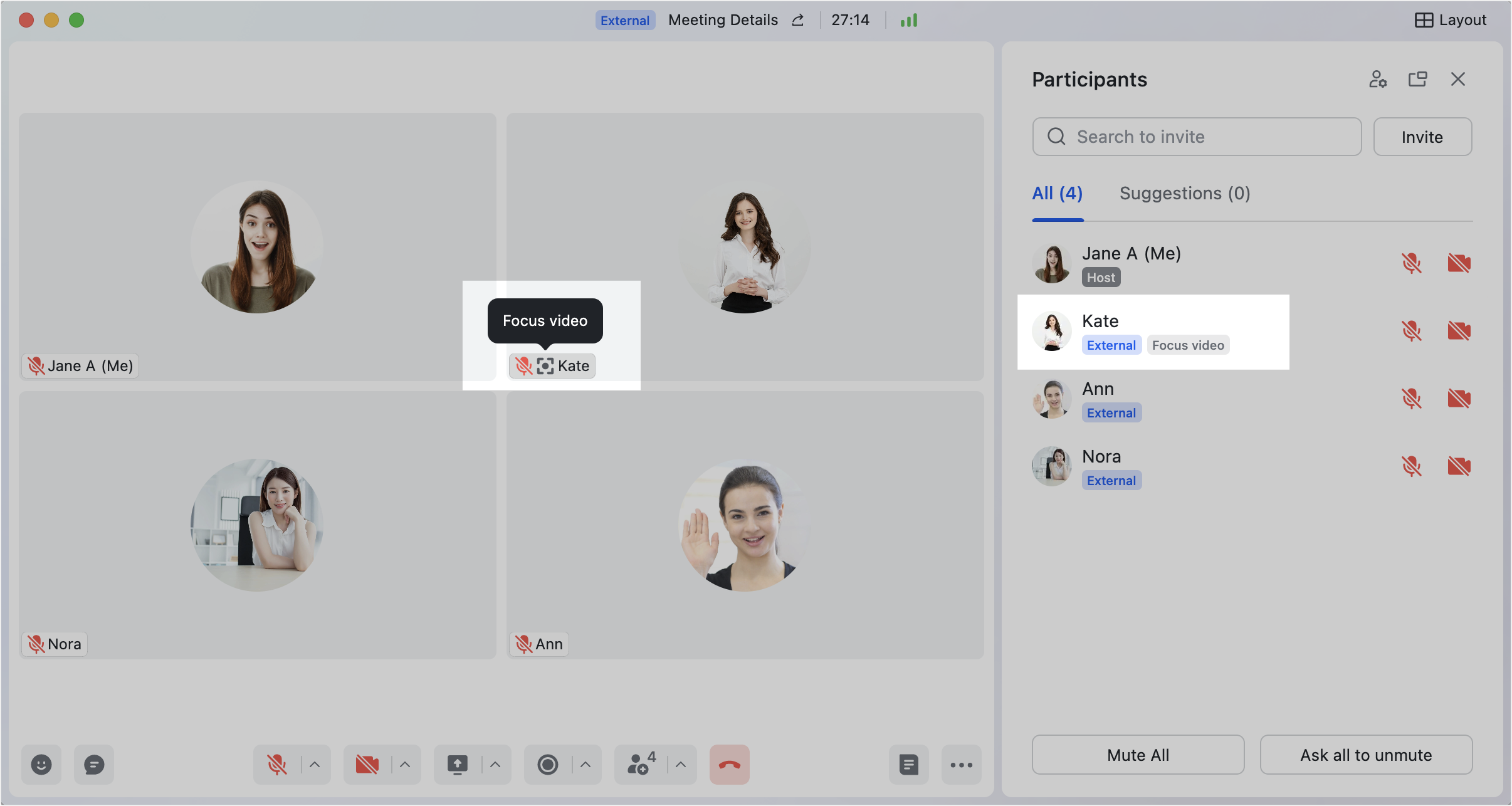Expand camera options chevron
This screenshot has height=806, width=1512.
tap(405, 765)
